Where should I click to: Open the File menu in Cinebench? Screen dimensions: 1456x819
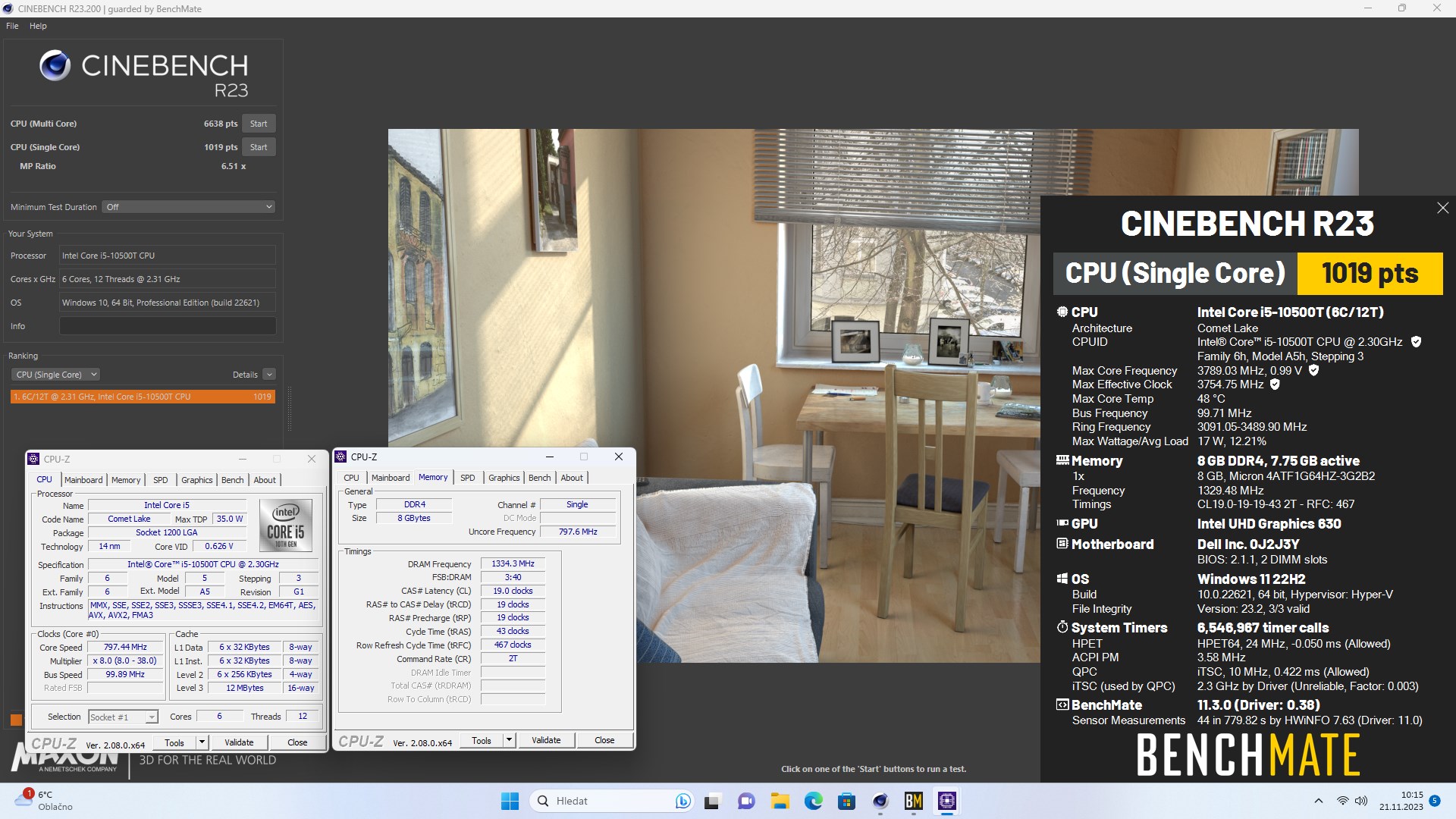(12, 26)
